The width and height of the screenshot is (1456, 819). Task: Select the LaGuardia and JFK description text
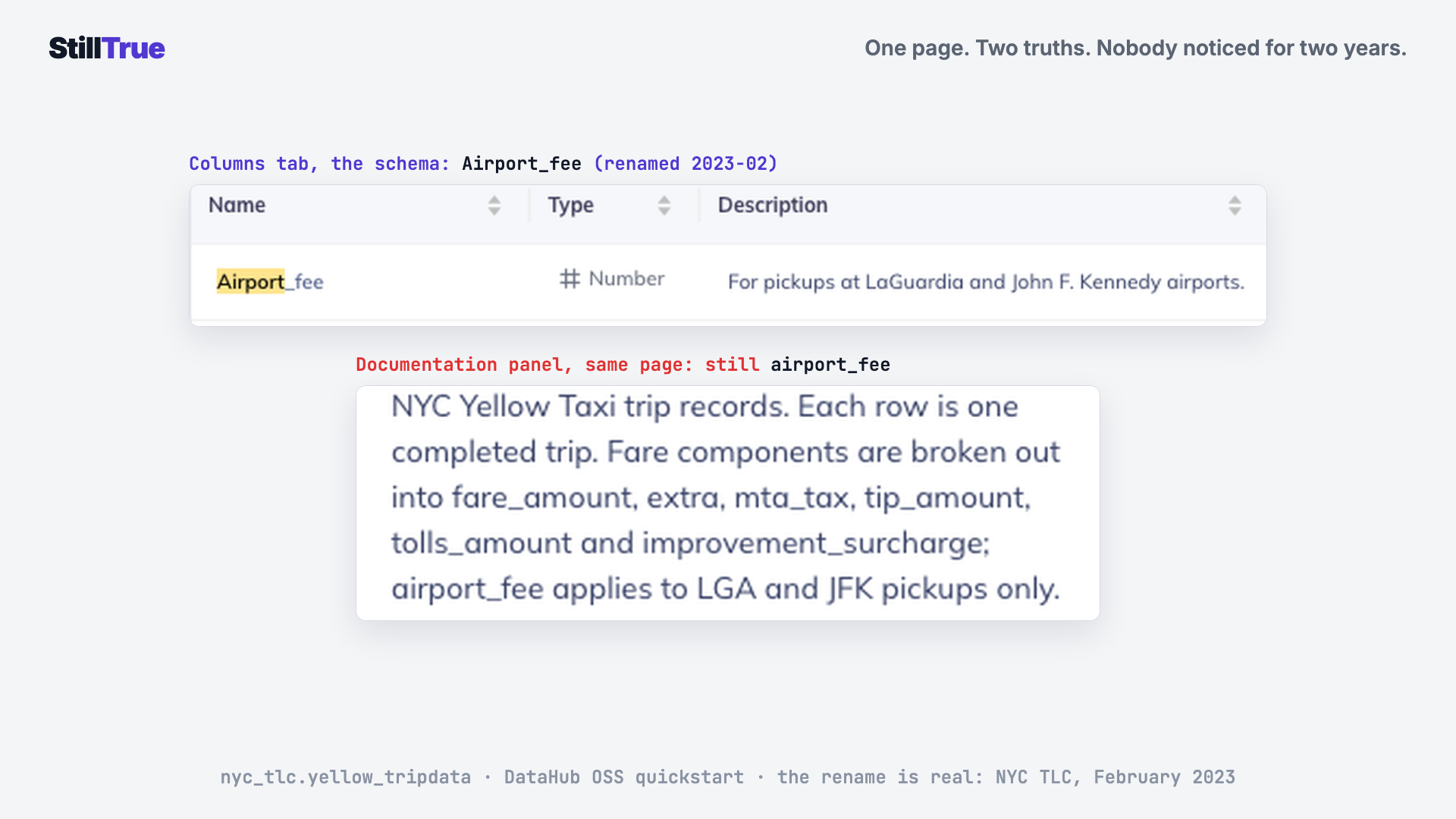[x=986, y=282]
